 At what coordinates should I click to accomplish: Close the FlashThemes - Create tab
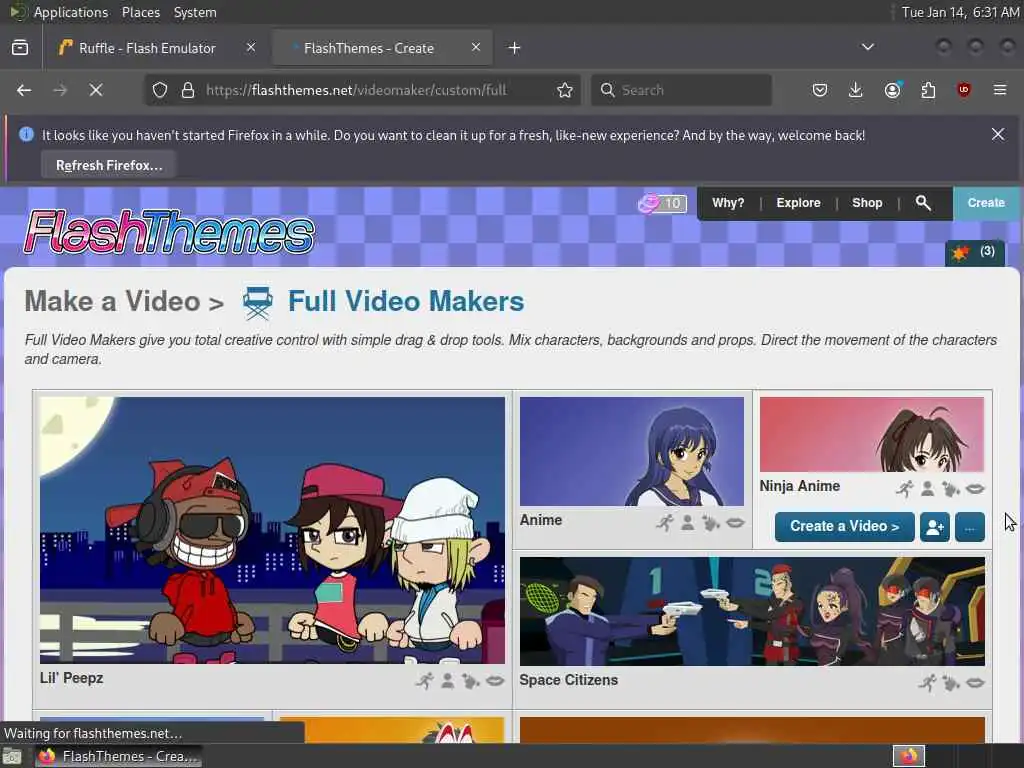coord(476,47)
